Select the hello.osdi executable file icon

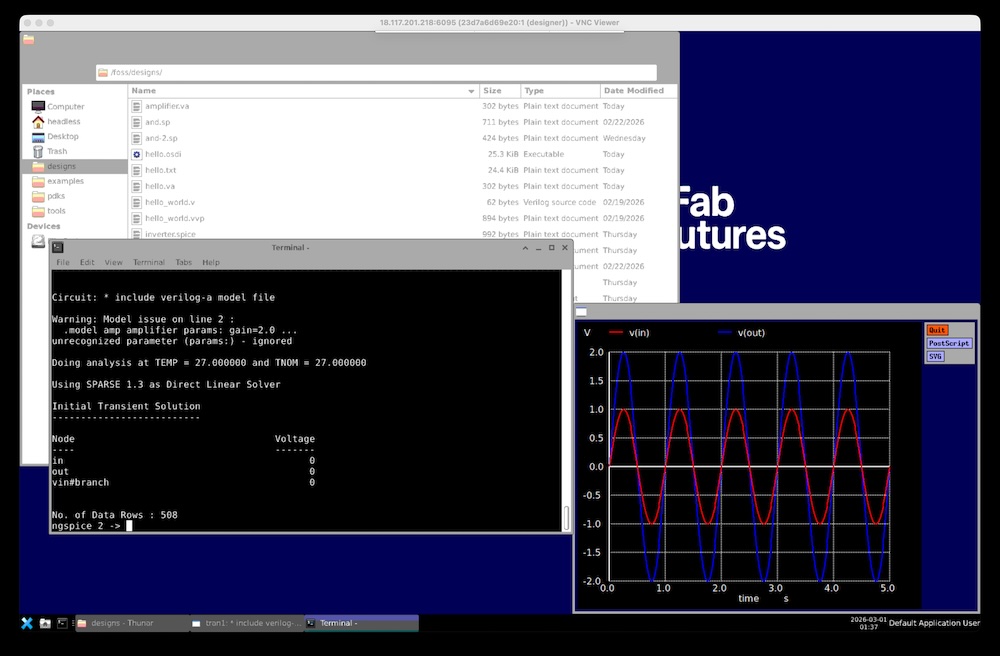137,154
